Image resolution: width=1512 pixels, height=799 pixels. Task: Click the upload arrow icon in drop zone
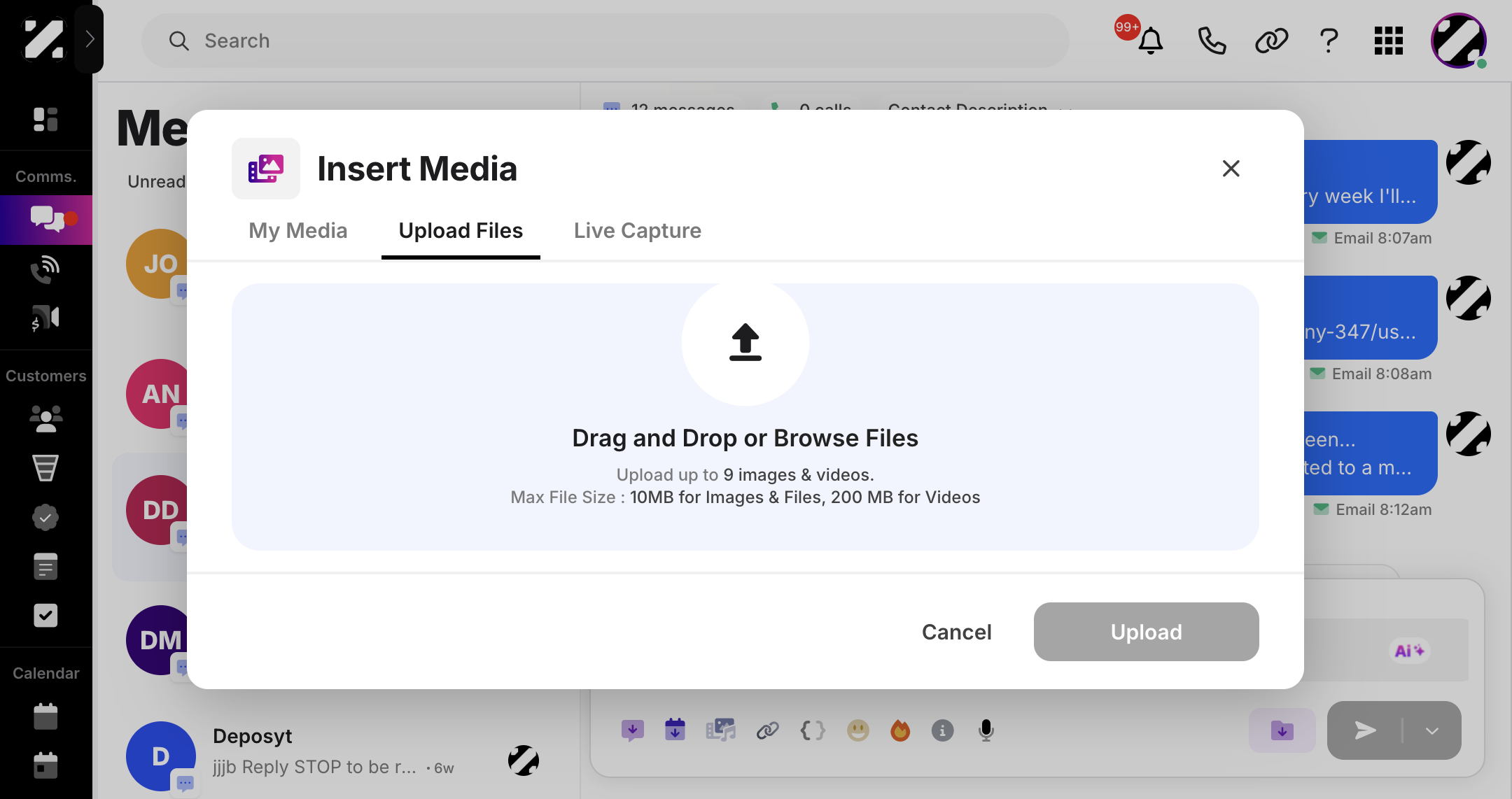[x=745, y=342]
